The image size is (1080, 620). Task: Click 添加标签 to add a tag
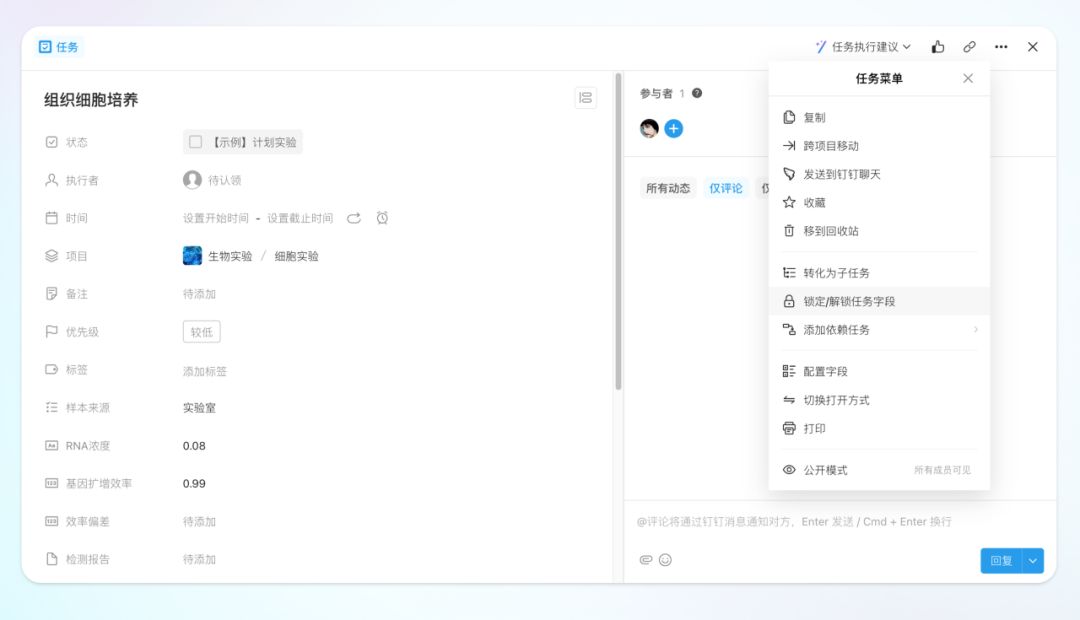pyautogui.click(x=205, y=371)
